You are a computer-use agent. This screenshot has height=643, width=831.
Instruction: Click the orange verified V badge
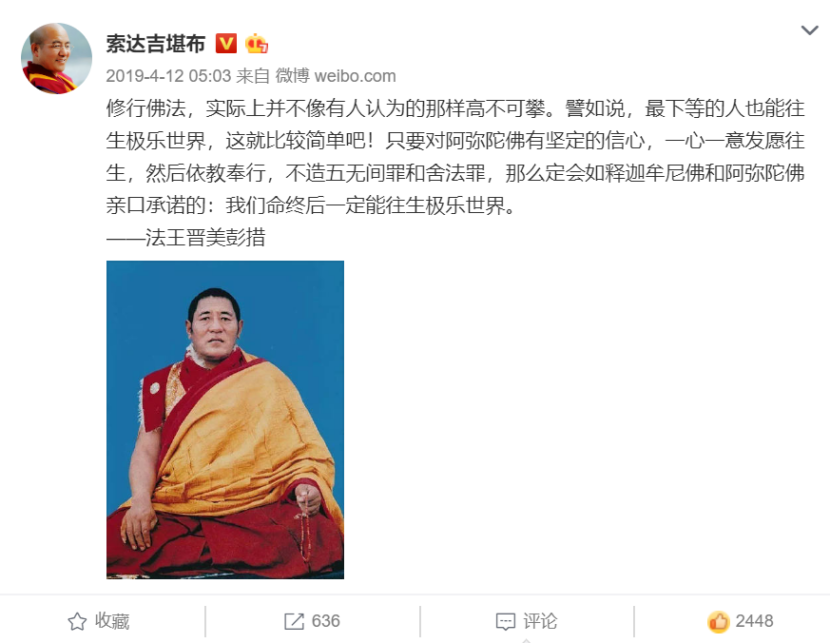point(226,43)
